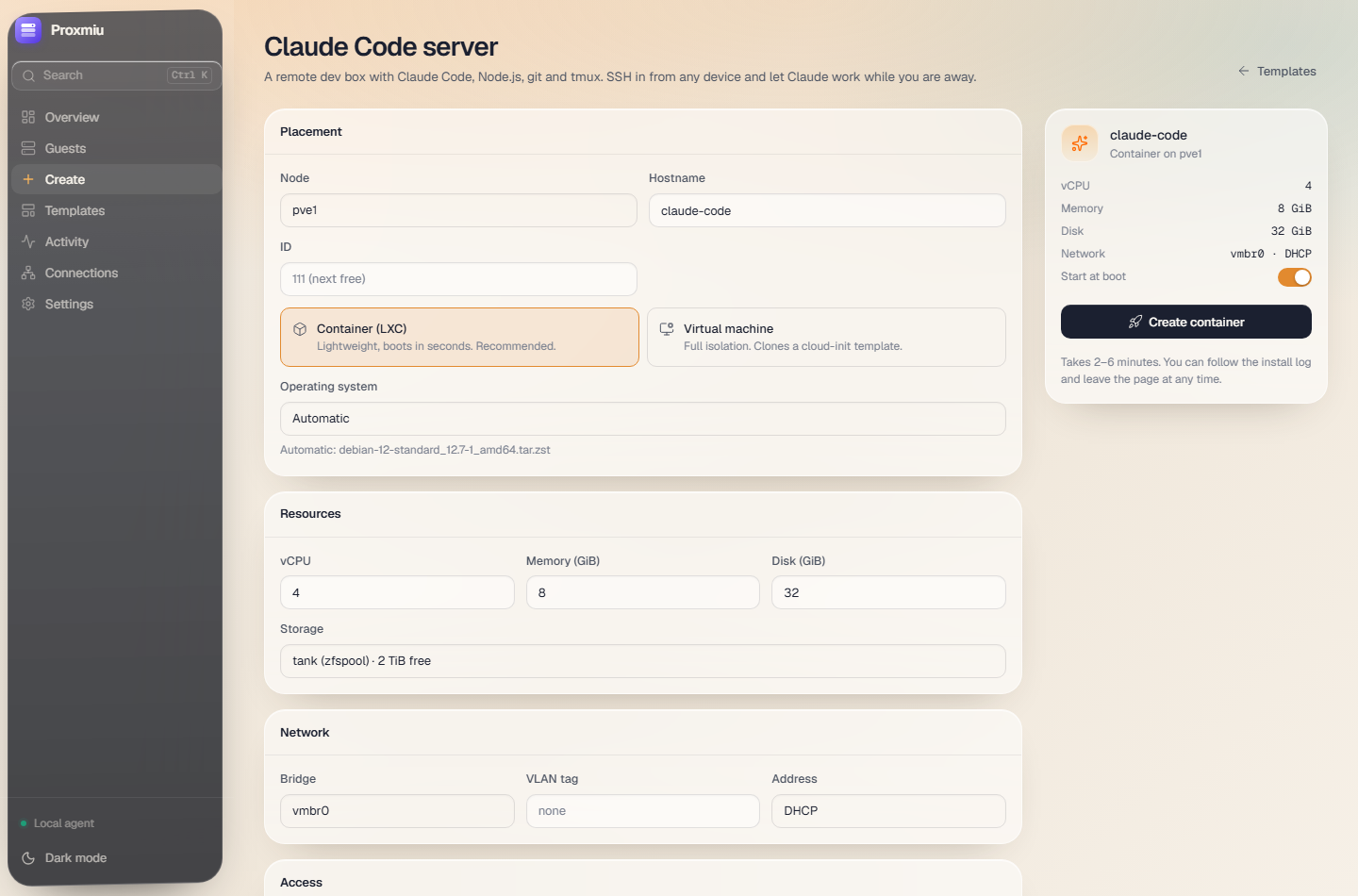The image size is (1358, 896).
Task: Click the Guests server icon
Action: [x=28, y=148]
